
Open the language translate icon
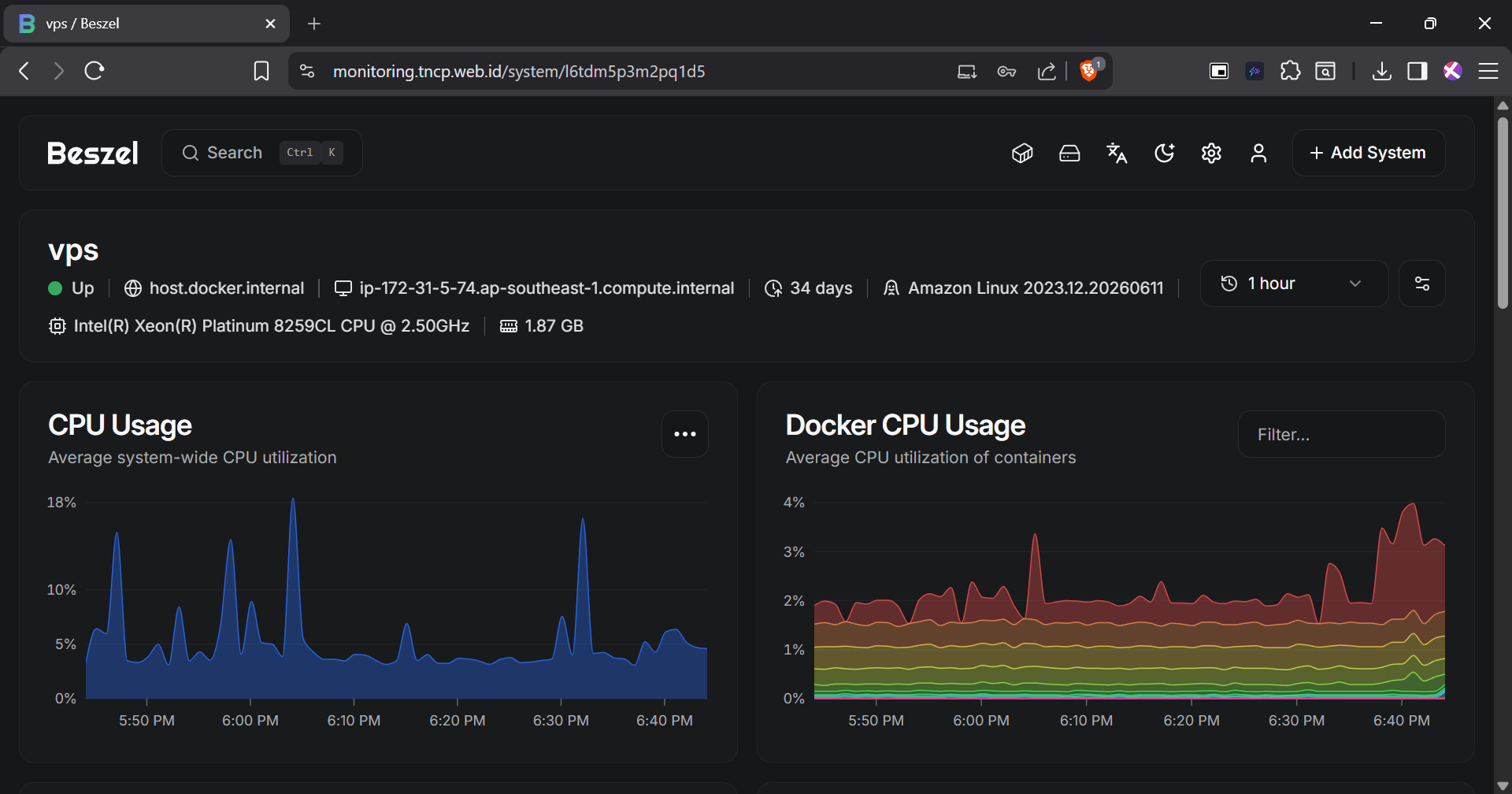pos(1117,153)
